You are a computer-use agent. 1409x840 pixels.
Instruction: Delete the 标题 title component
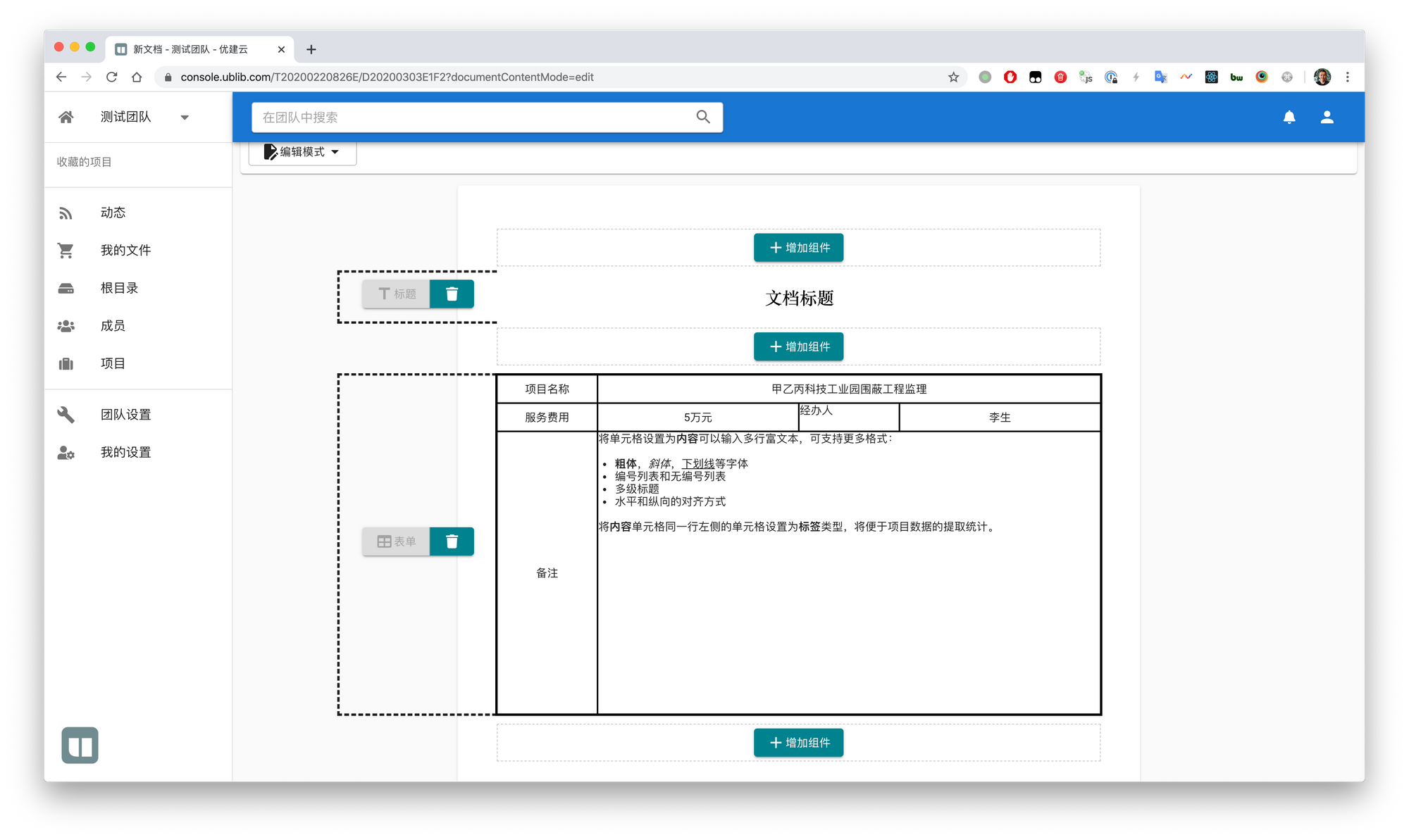[x=452, y=294]
